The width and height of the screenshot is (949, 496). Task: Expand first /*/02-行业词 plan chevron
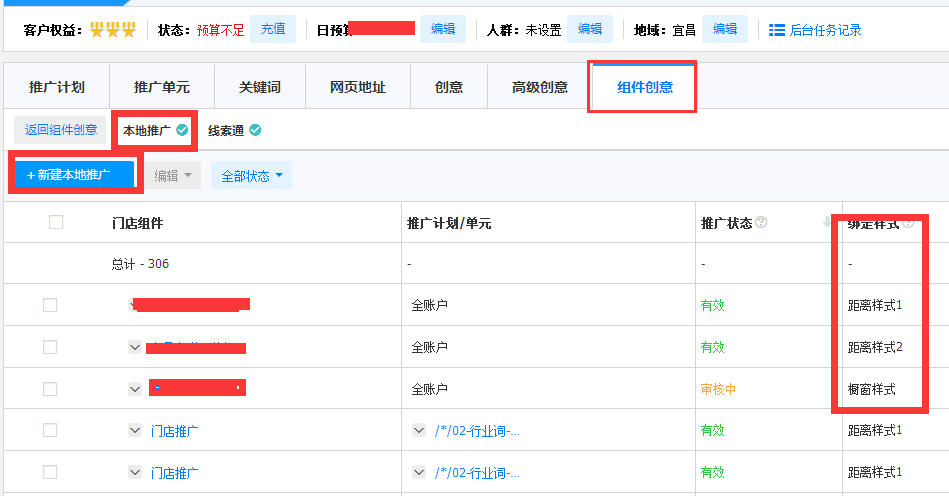click(419, 431)
